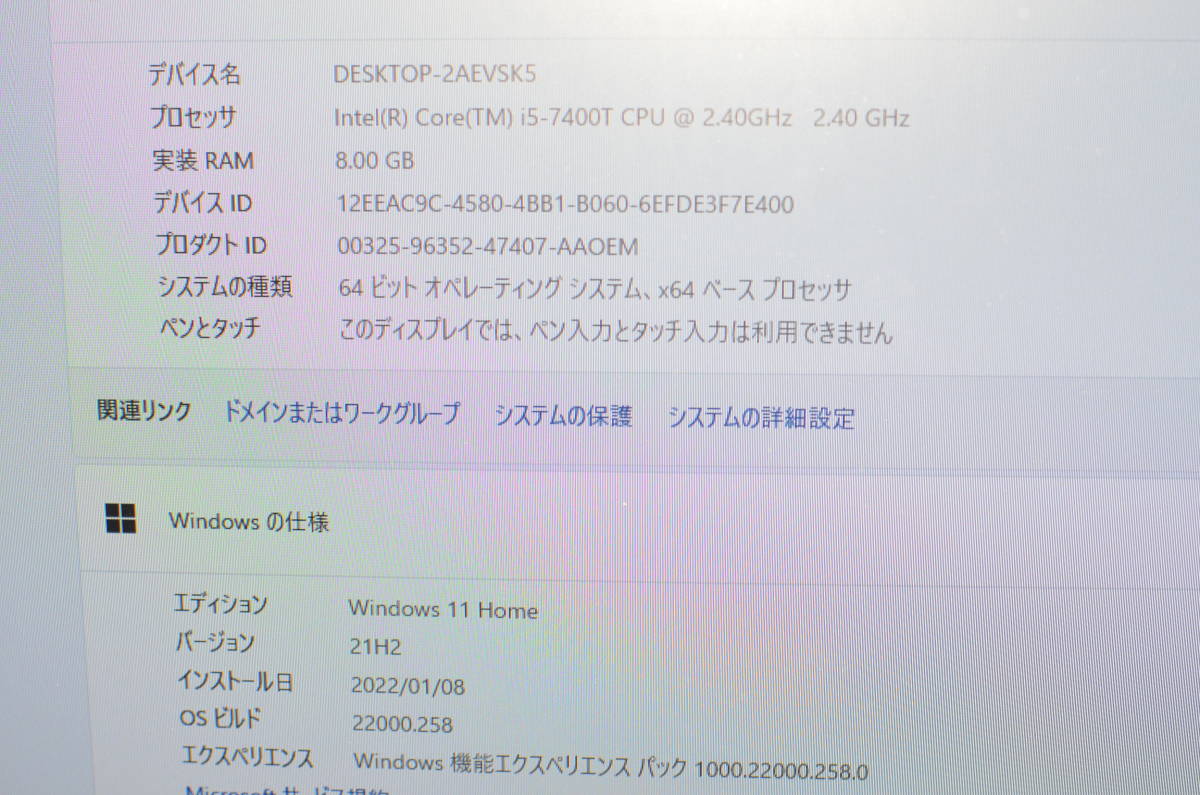Image resolution: width=1200 pixels, height=795 pixels.
Task: Click the バージョン label
Action: coord(215,643)
